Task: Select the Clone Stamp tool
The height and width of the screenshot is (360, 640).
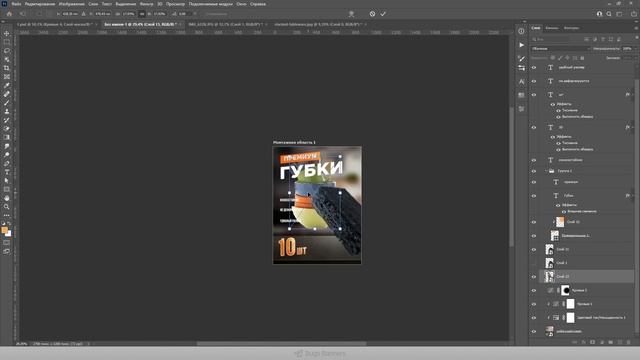Action: [7, 111]
